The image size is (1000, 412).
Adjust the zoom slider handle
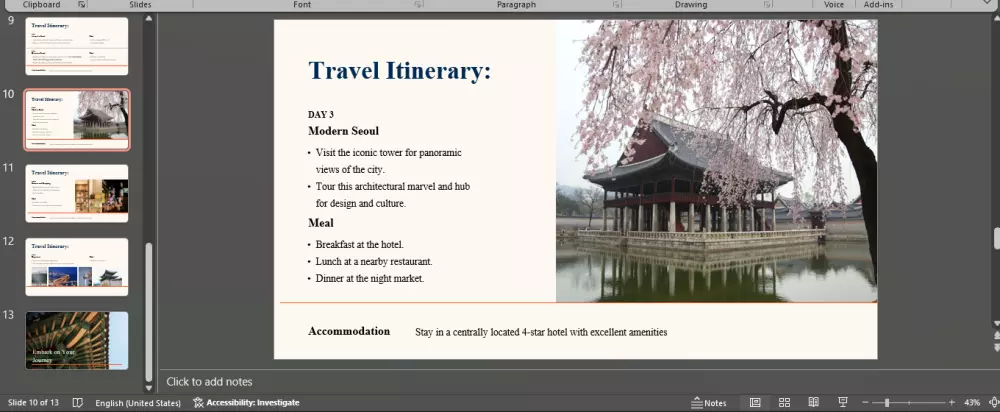click(886, 402)
